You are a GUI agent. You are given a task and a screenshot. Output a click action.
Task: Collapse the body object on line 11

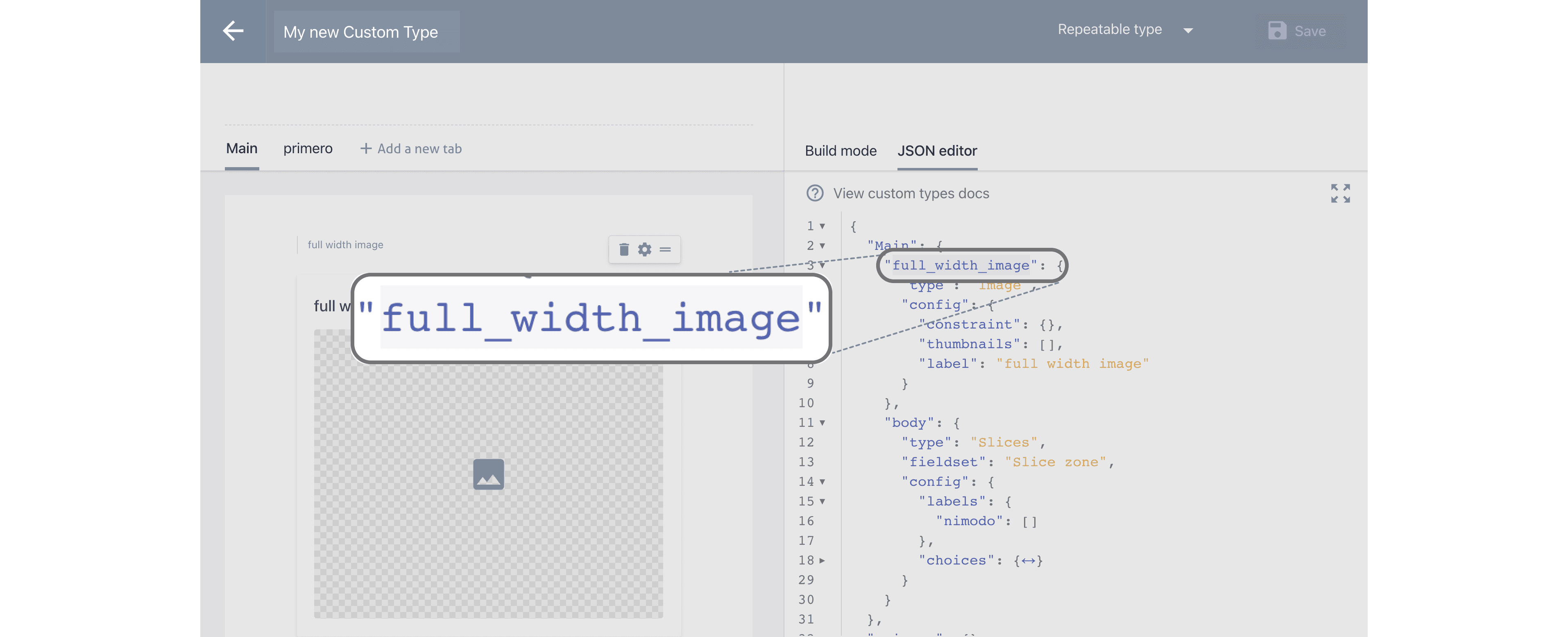pyautogui.click(x=823, y=423)
